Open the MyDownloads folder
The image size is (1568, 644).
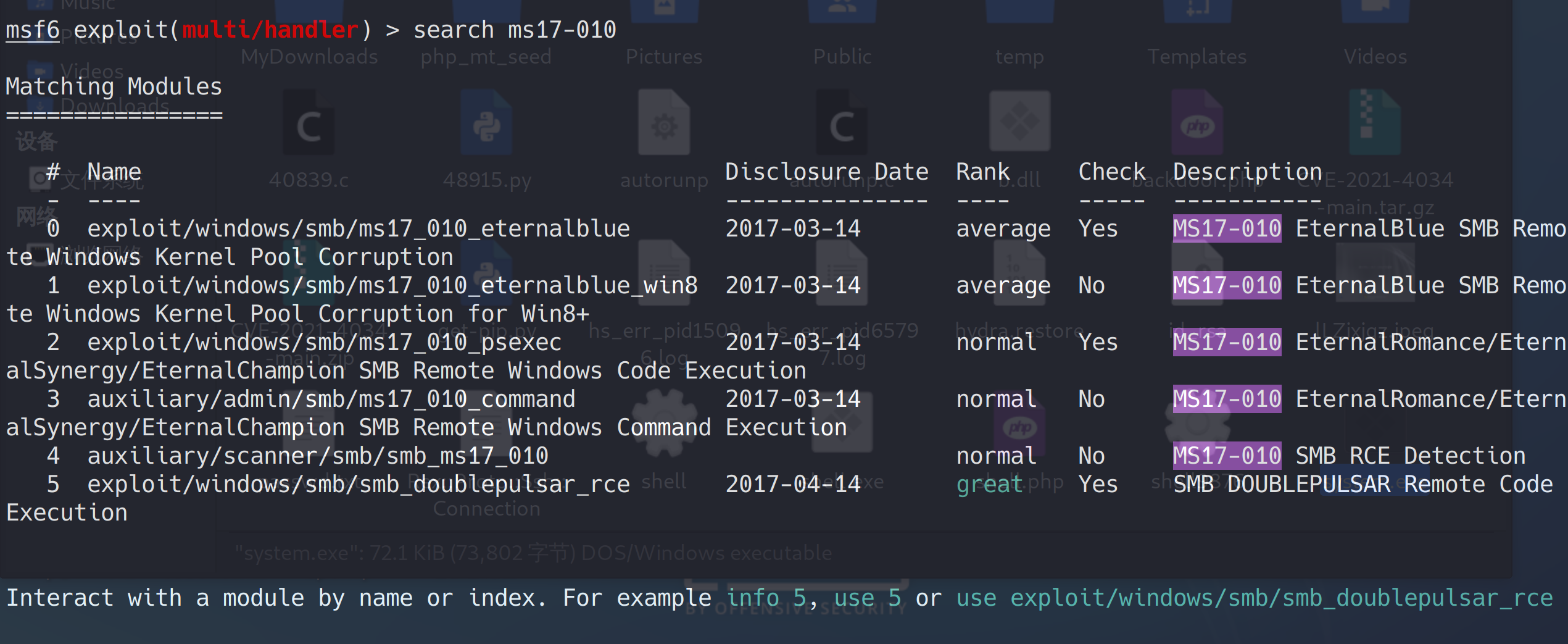pos(309,56)
